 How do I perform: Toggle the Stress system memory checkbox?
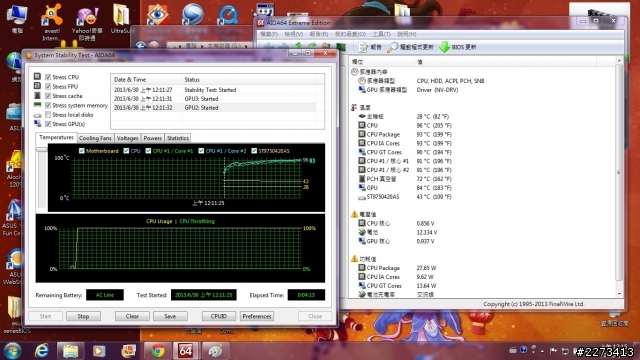48,105
